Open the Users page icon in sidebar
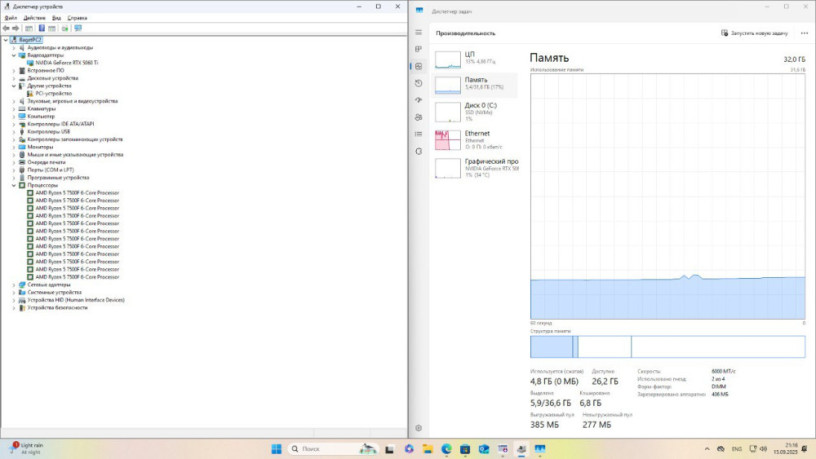The width and height of the screenshot is (816, 459). click(419, 117)
